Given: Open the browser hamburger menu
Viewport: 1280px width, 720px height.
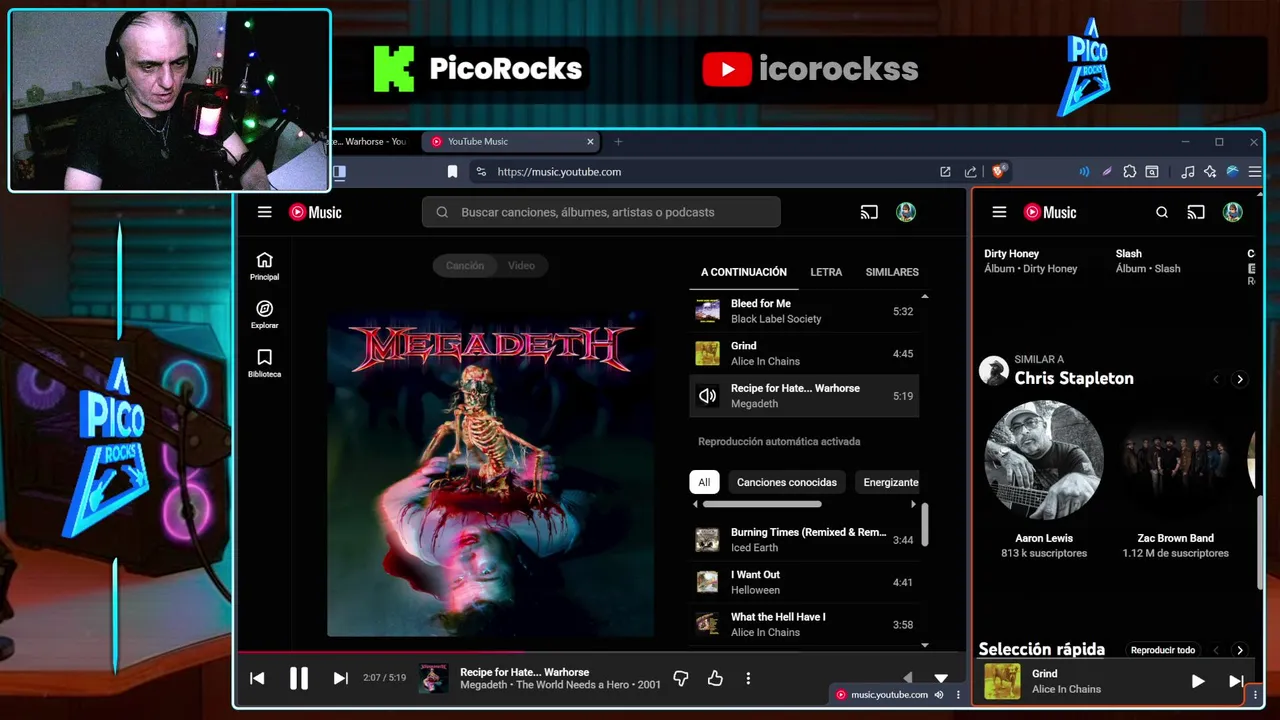Looking at the screenshot, I should tap(1255, 172).
